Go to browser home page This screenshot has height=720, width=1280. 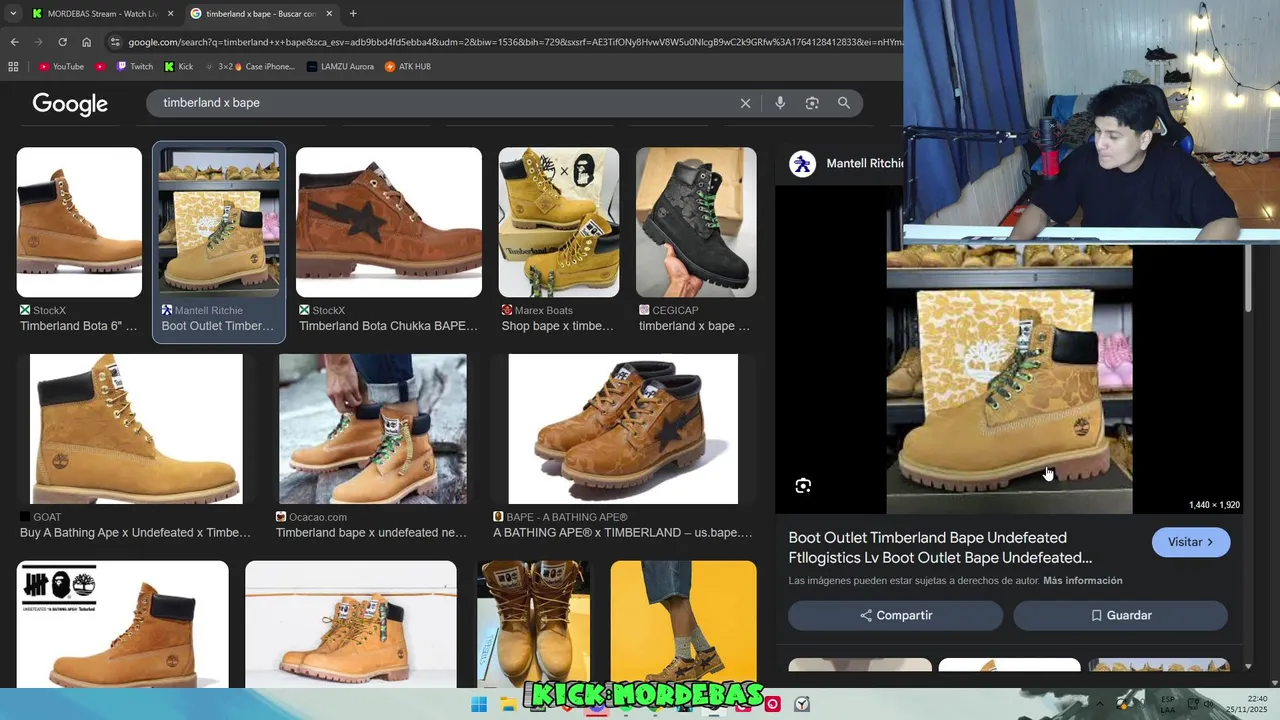(x=87, y=42)
